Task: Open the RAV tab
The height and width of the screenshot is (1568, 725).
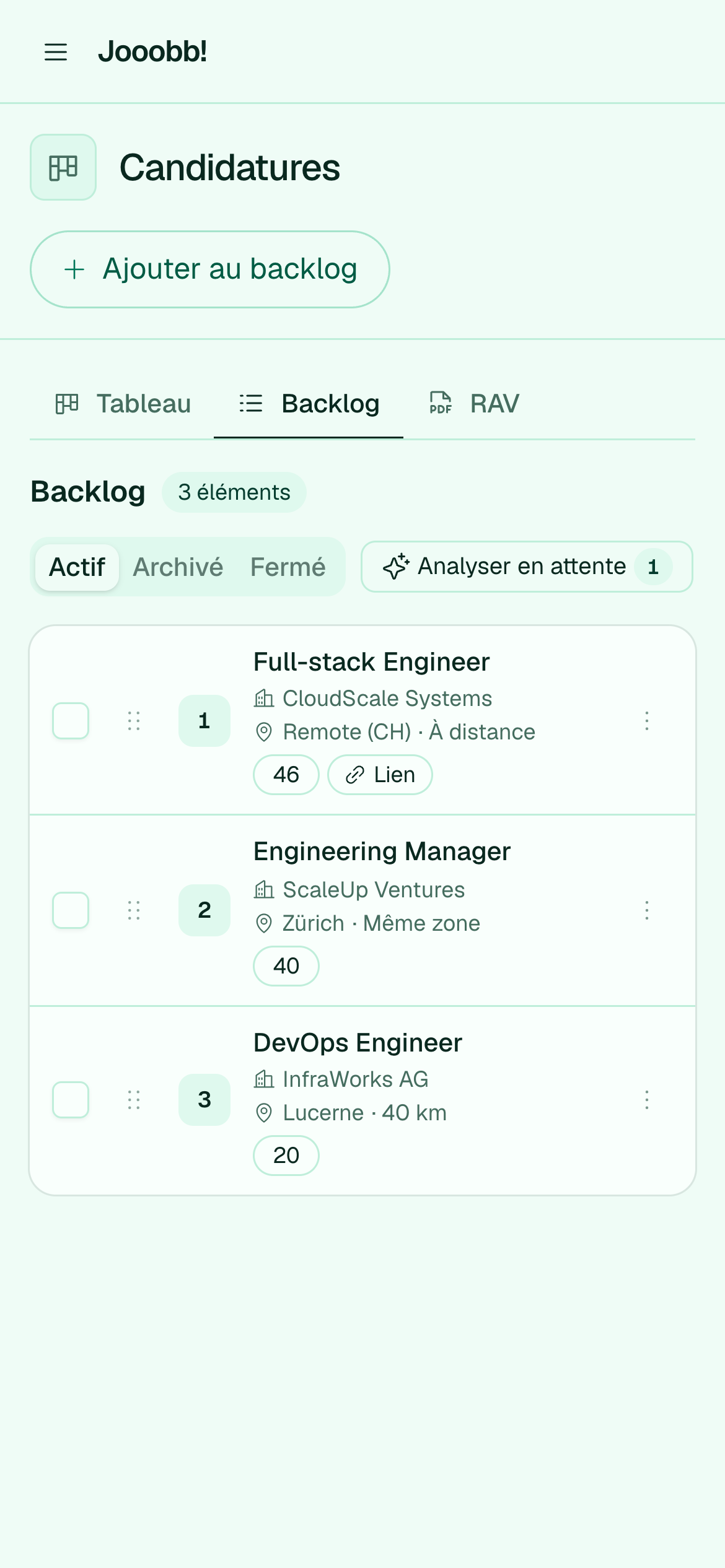Action: point(474,404)
